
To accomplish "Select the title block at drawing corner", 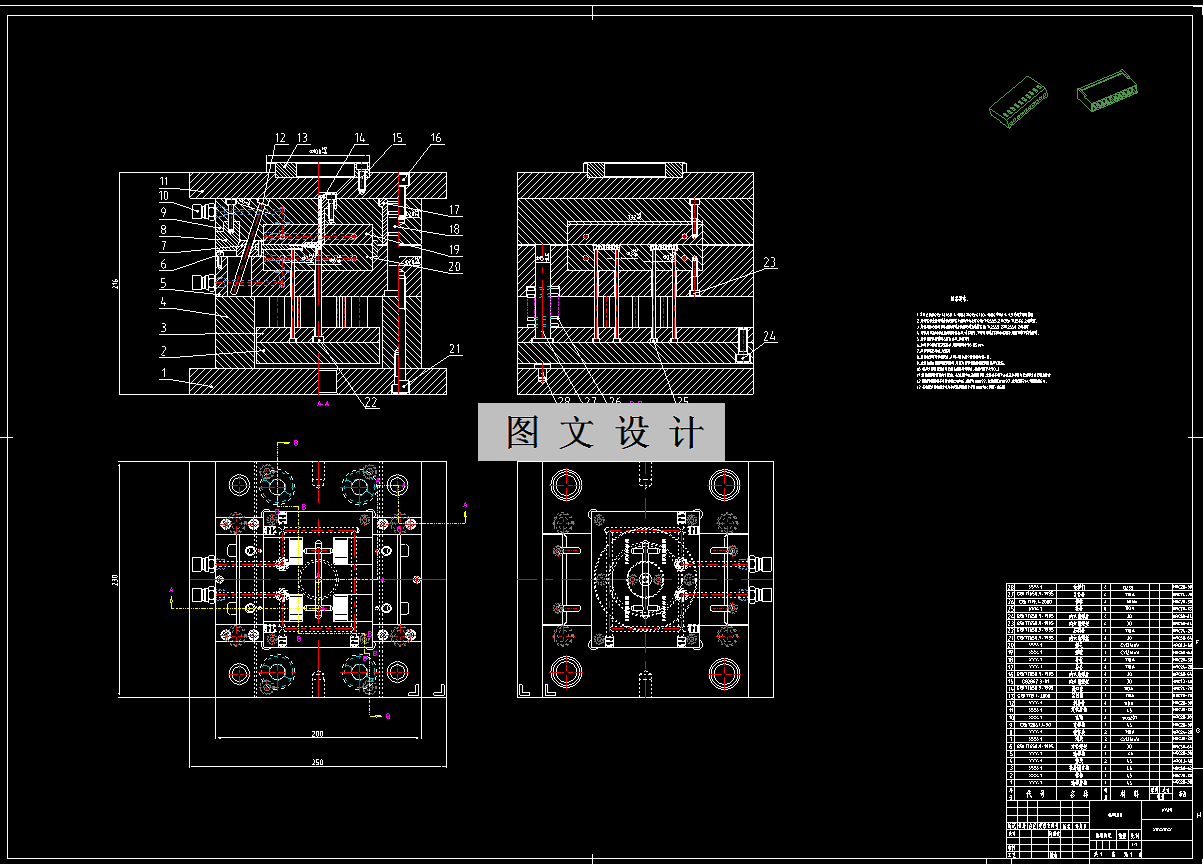I will click(1100, 829).
